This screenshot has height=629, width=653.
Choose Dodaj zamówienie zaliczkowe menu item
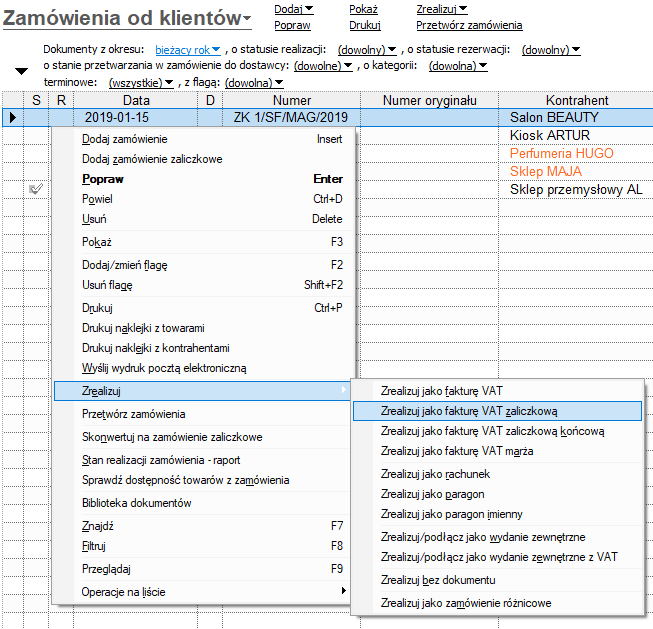click(204, 159)
